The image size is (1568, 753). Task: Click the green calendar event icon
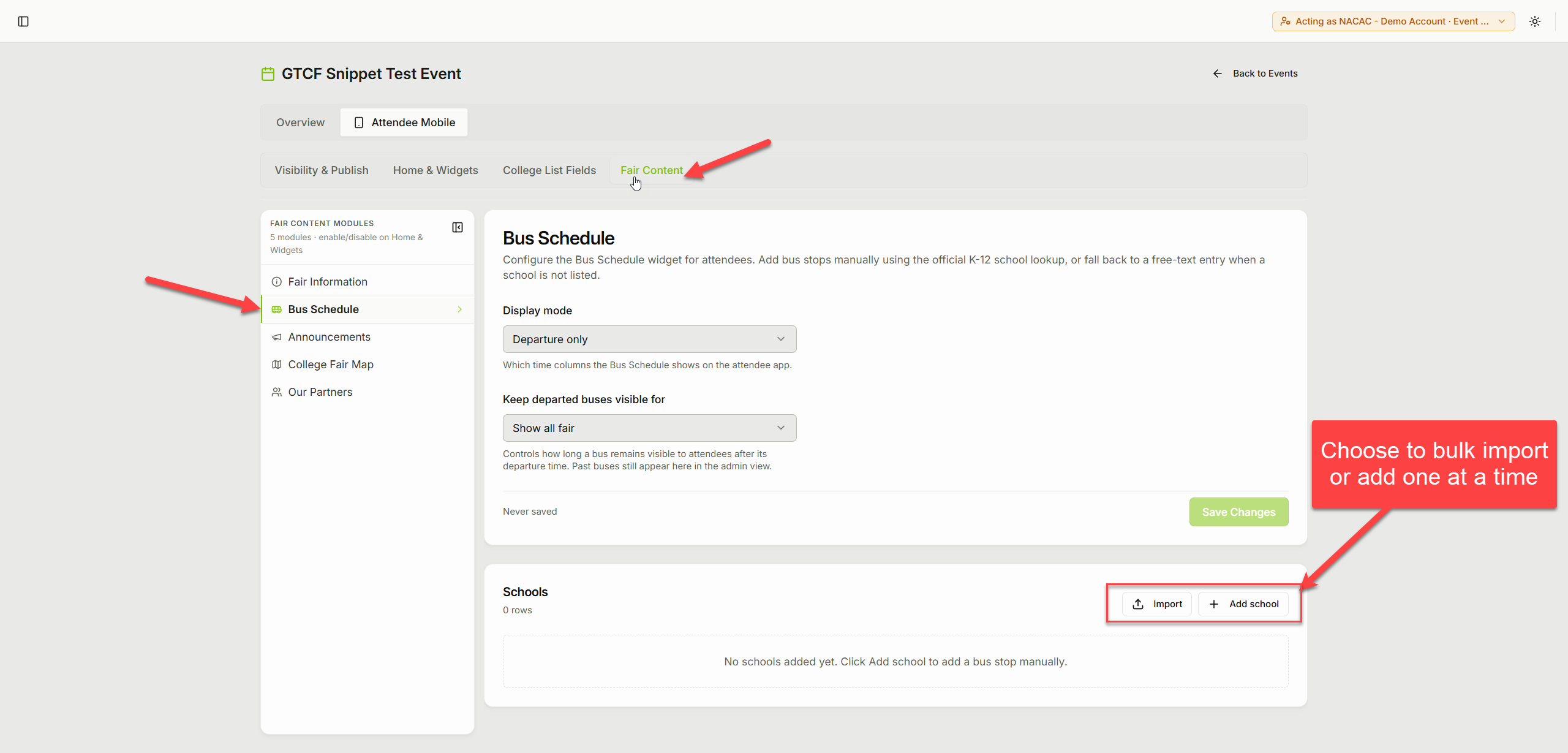point(268,74)
